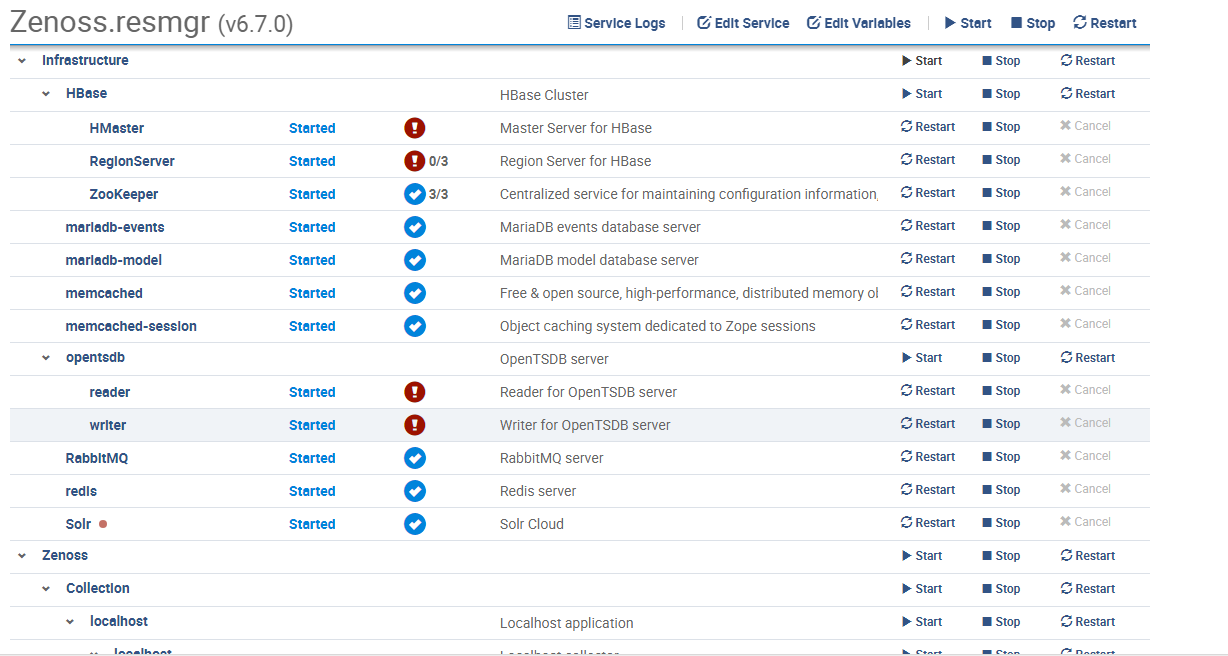Click the red status dot beside Solr

(x=103, y=524)
